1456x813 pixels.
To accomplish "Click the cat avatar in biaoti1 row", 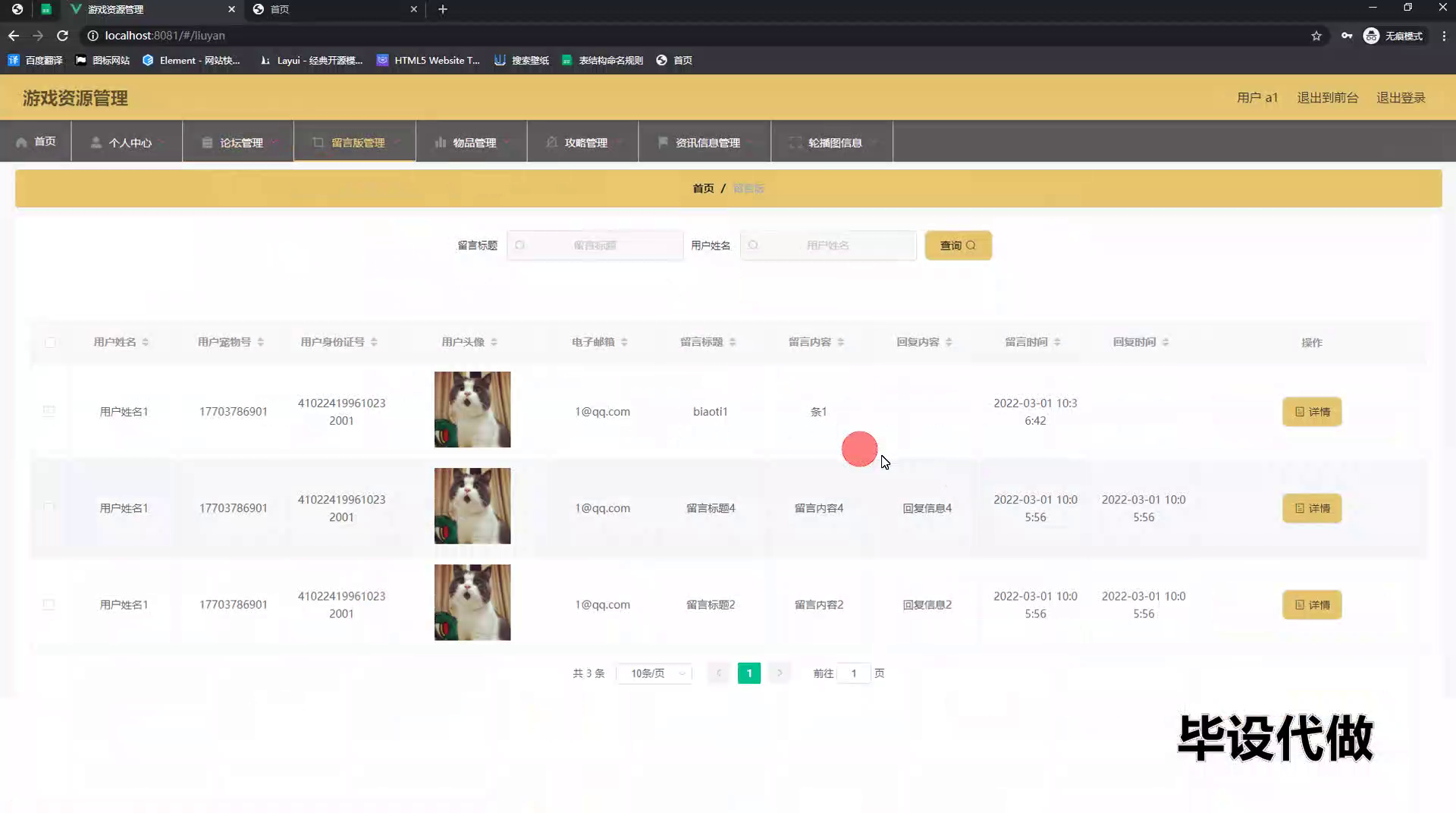I will click(472, 410).
